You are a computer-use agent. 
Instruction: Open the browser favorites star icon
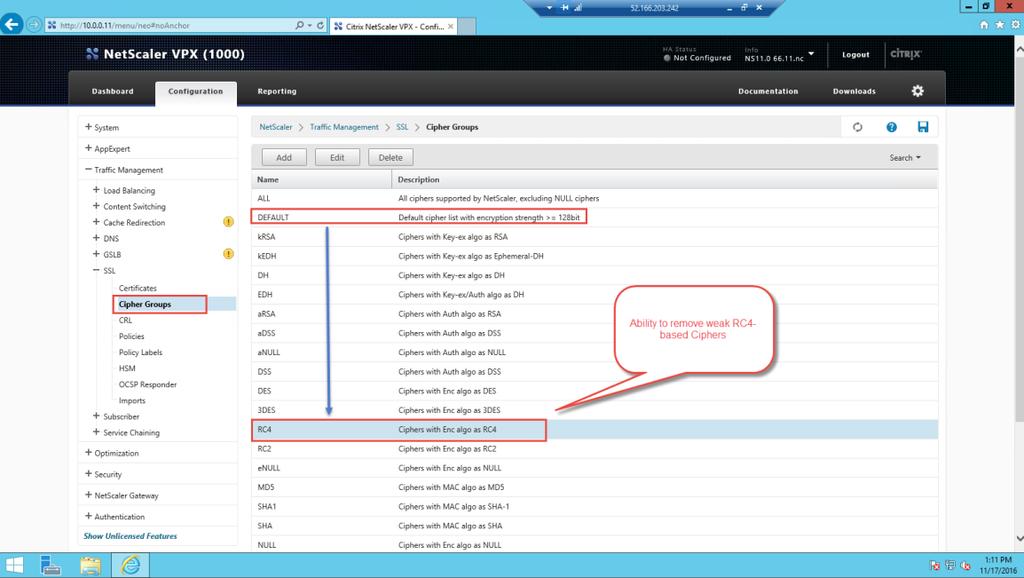click(x=1000, y=25)
